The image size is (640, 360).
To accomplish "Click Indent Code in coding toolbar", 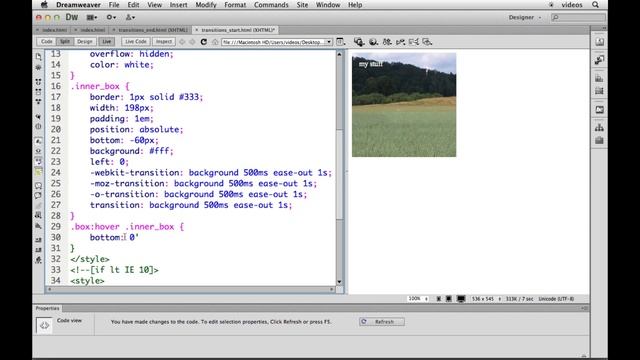I will point(38,240).
